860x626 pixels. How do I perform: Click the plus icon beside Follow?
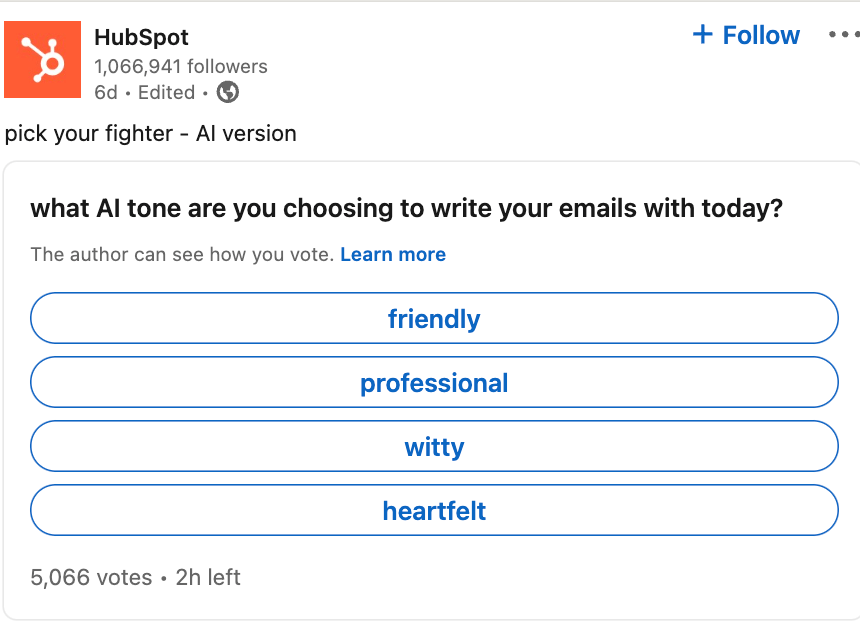point(703,35)
